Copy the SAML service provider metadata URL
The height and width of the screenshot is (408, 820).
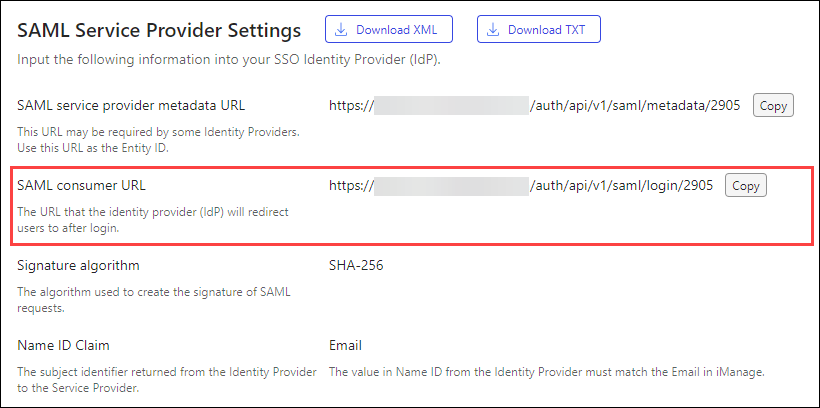click(x=773, y=106)
